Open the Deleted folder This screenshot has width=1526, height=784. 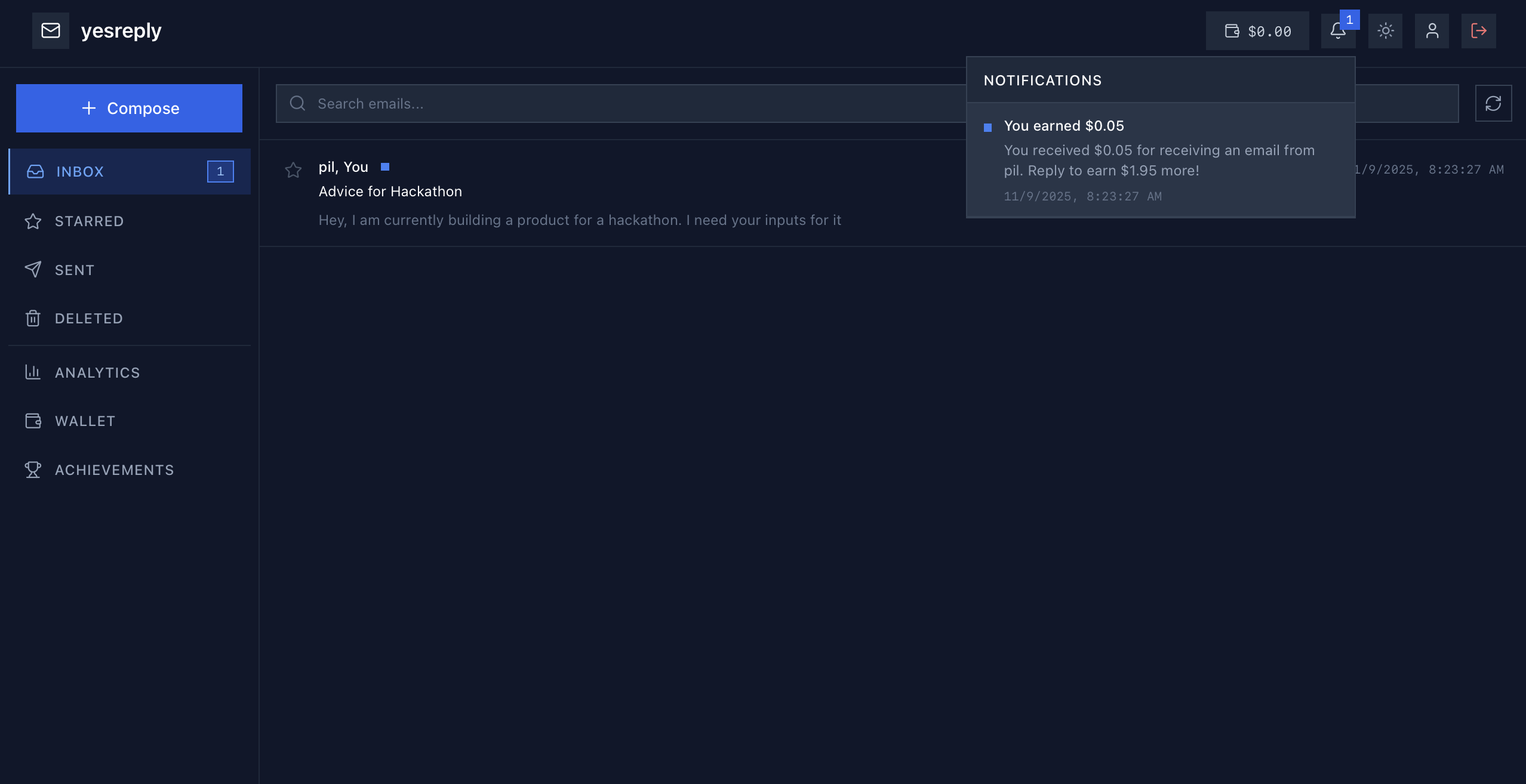point(88,319)
